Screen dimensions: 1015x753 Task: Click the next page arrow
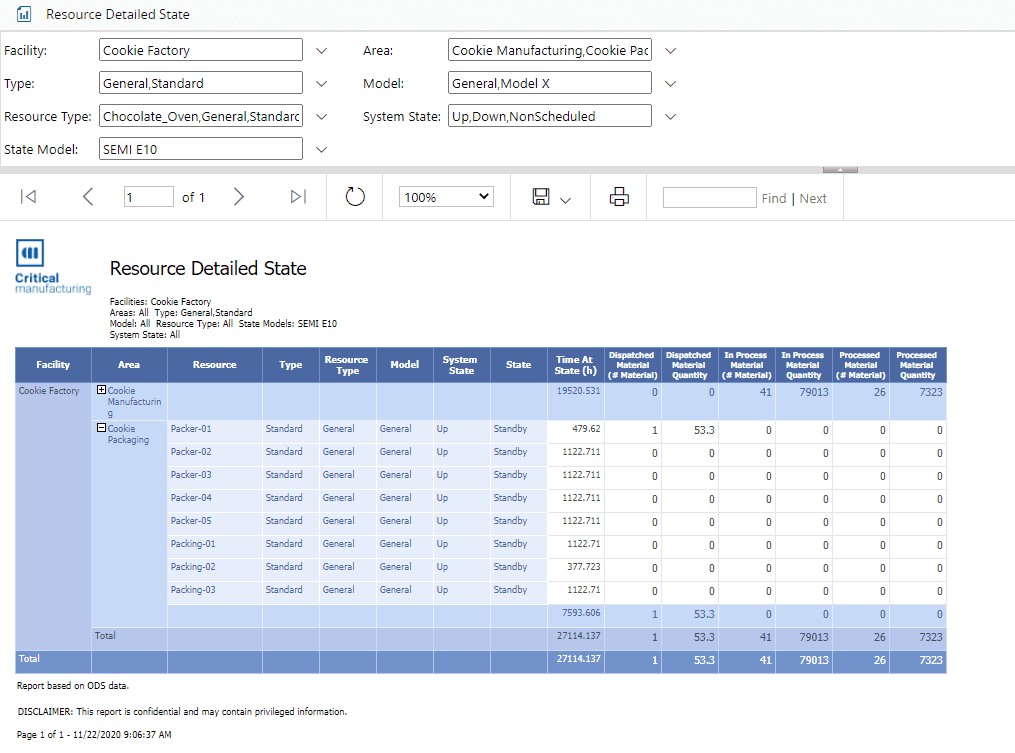click(x=239, y=197)
